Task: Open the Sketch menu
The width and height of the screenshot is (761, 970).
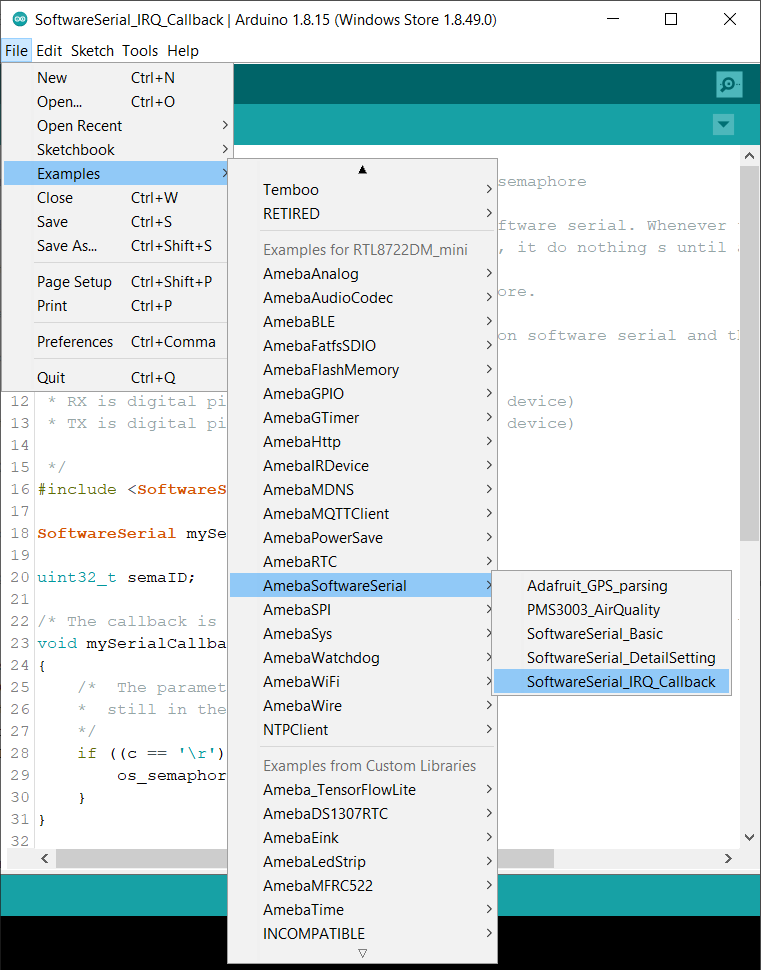Action: tap(92, 51)
